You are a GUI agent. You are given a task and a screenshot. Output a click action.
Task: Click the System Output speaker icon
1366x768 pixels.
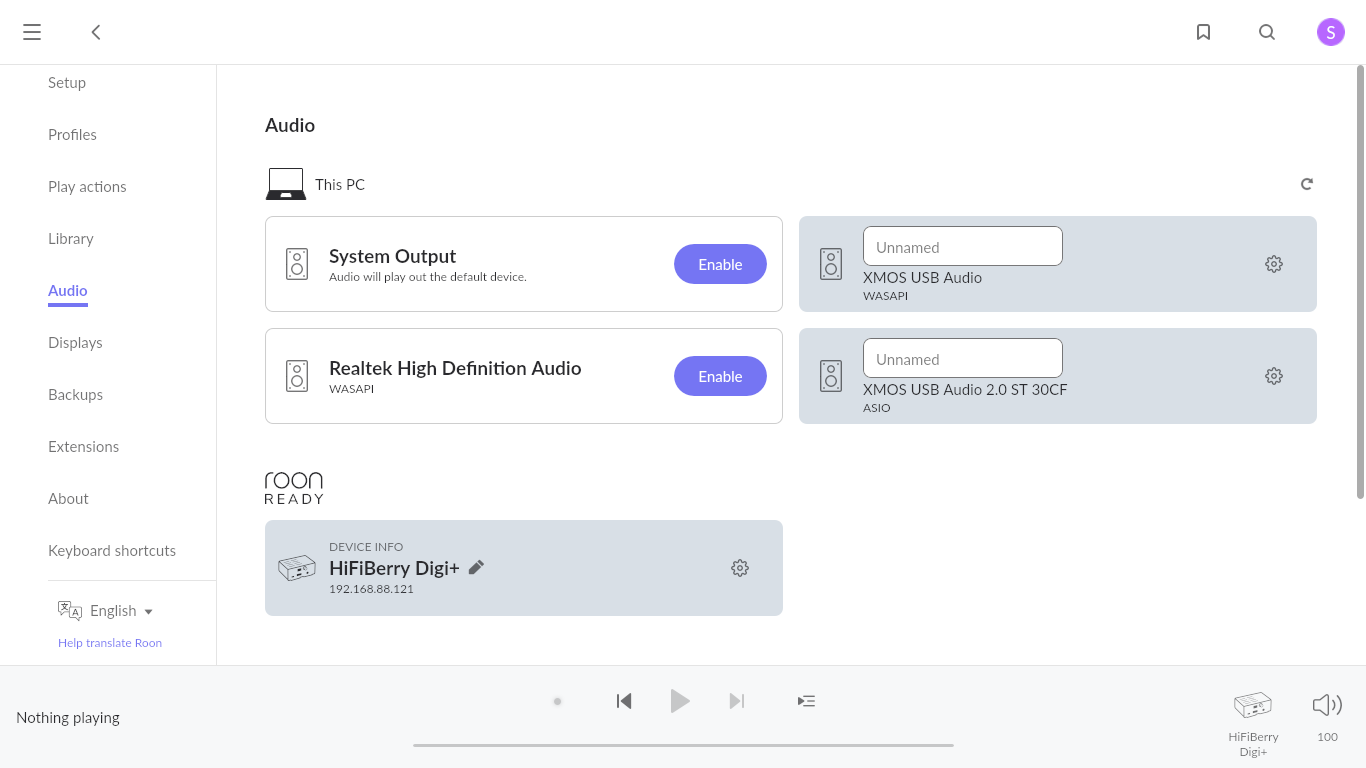(297, 264)
